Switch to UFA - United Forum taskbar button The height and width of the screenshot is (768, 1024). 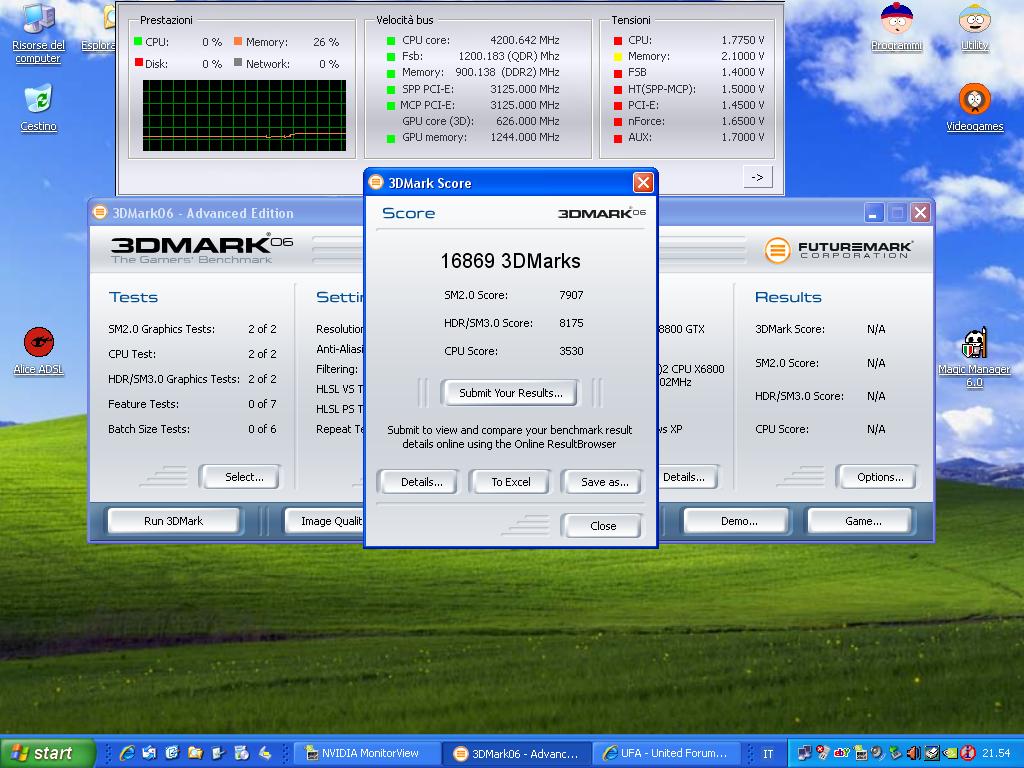pyautogui.click(x=665, y=753)
